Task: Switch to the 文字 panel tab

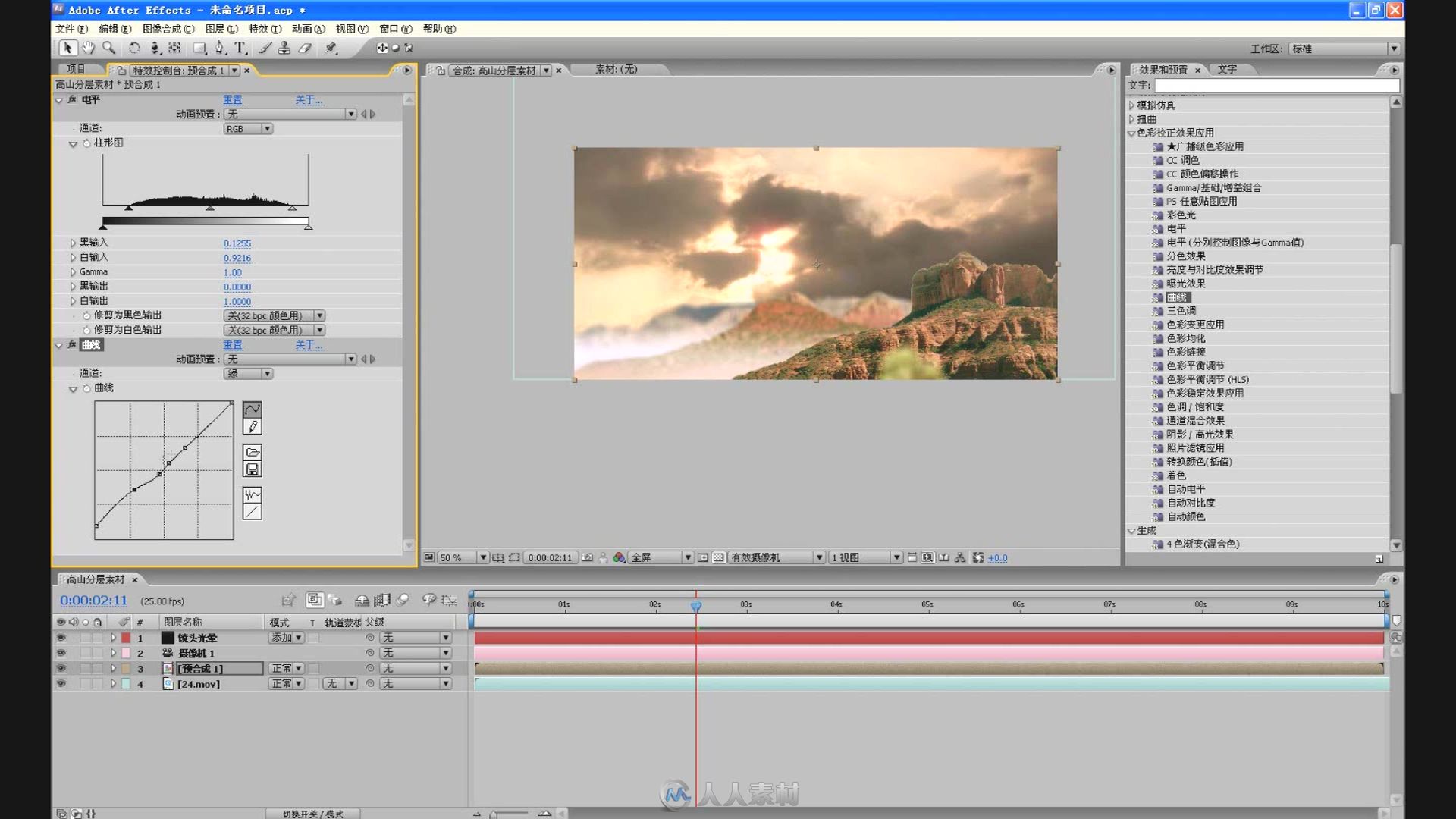Action: pos(1227,69)
